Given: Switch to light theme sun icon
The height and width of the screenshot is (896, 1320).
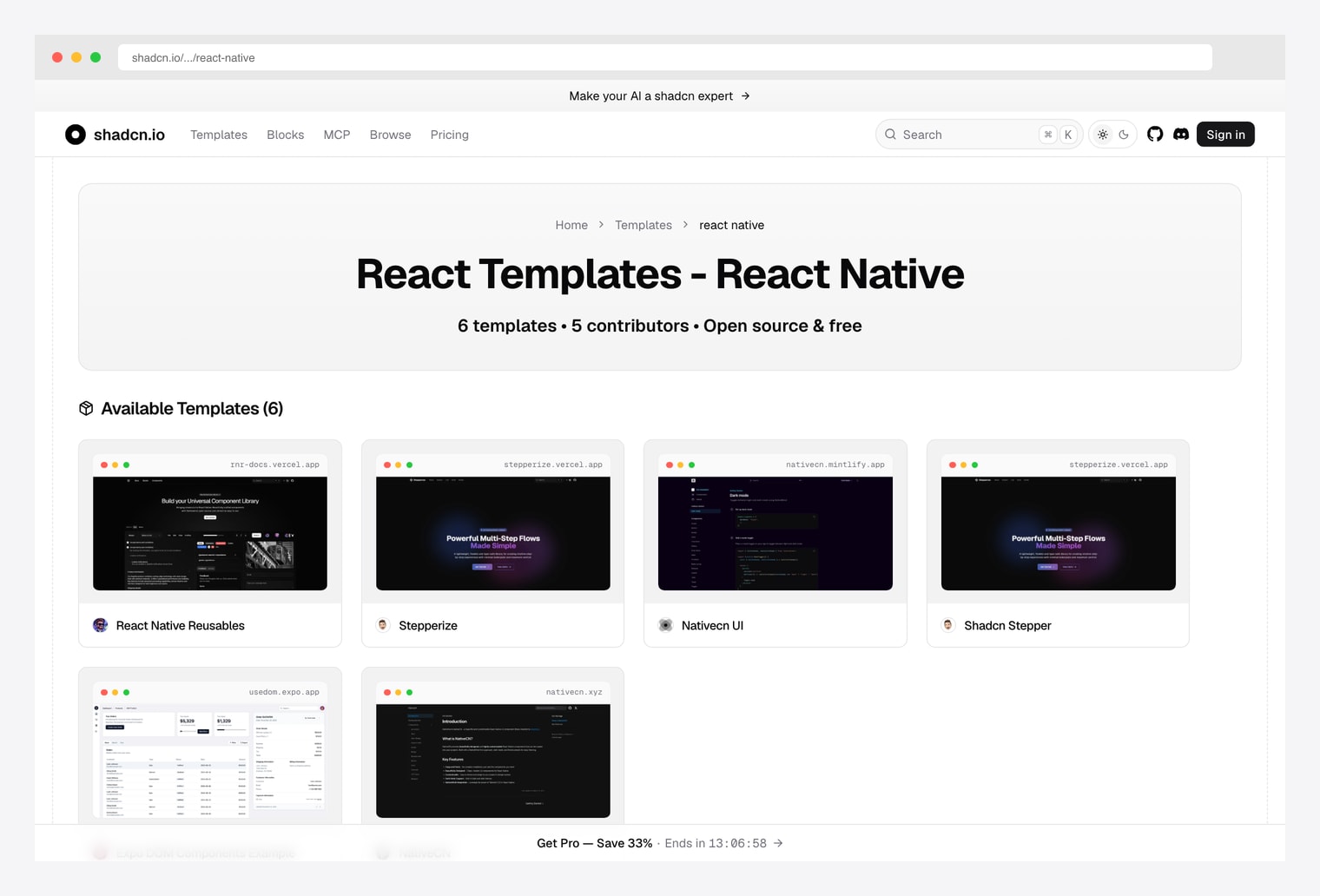Looking at the screenshot, I should tap(1103, 135).
